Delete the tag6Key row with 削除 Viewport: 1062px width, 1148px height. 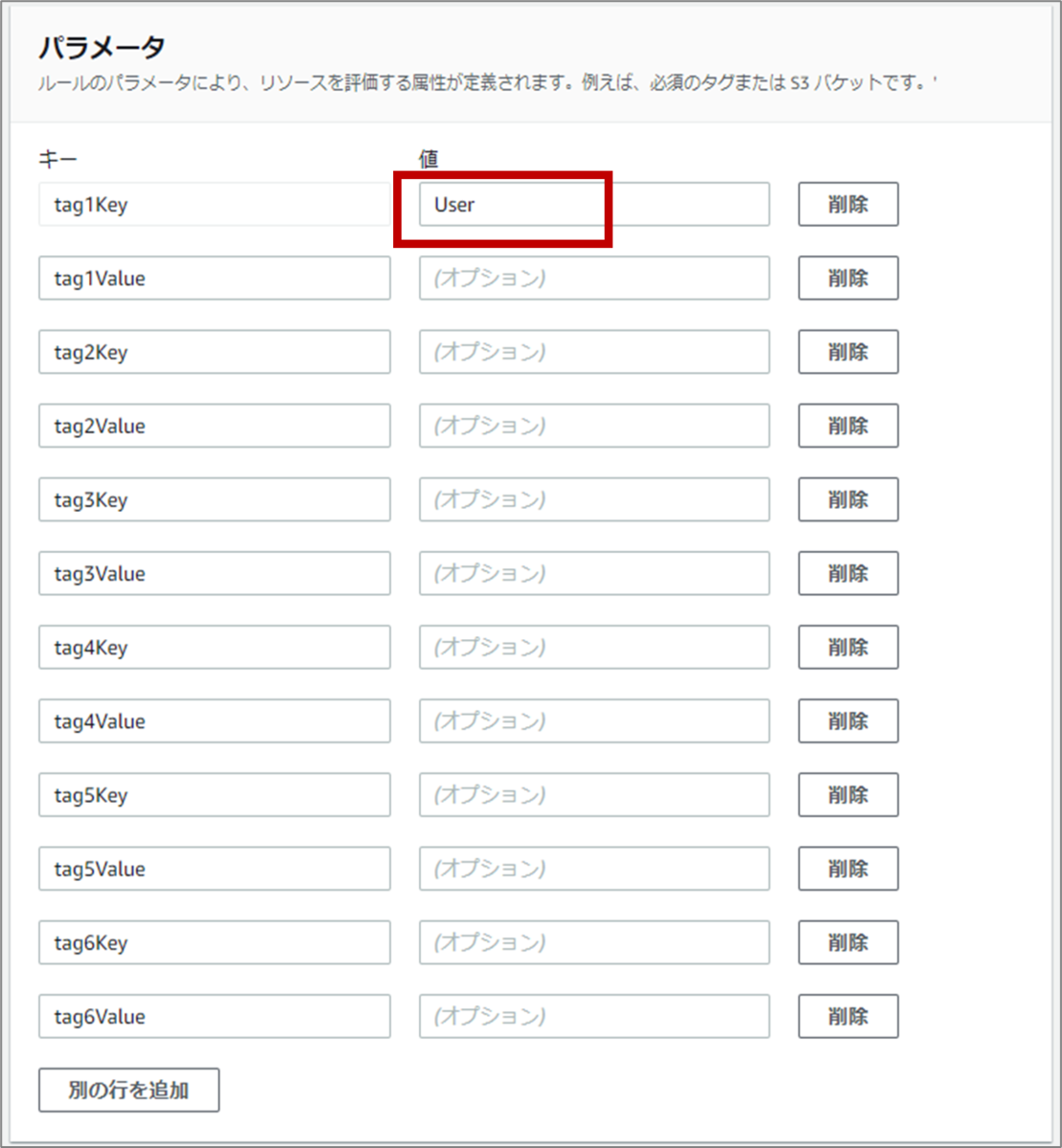point(849,942)
